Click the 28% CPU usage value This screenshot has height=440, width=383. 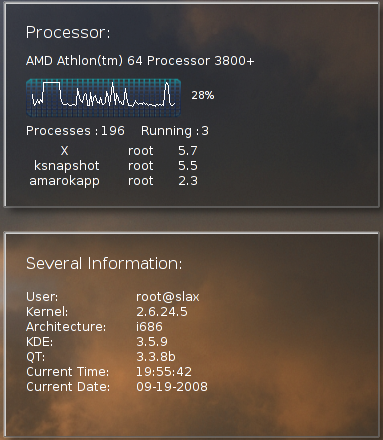pyautogui.click(x=203, y=95)
